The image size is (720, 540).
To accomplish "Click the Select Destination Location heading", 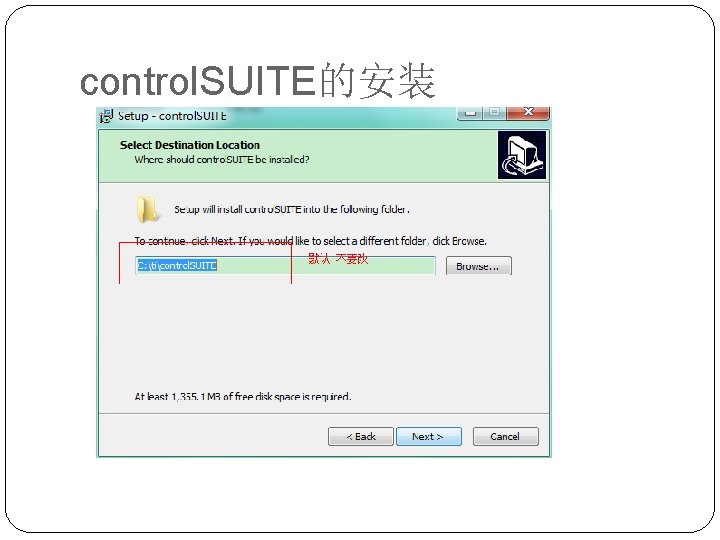I will tap(190, 145).
